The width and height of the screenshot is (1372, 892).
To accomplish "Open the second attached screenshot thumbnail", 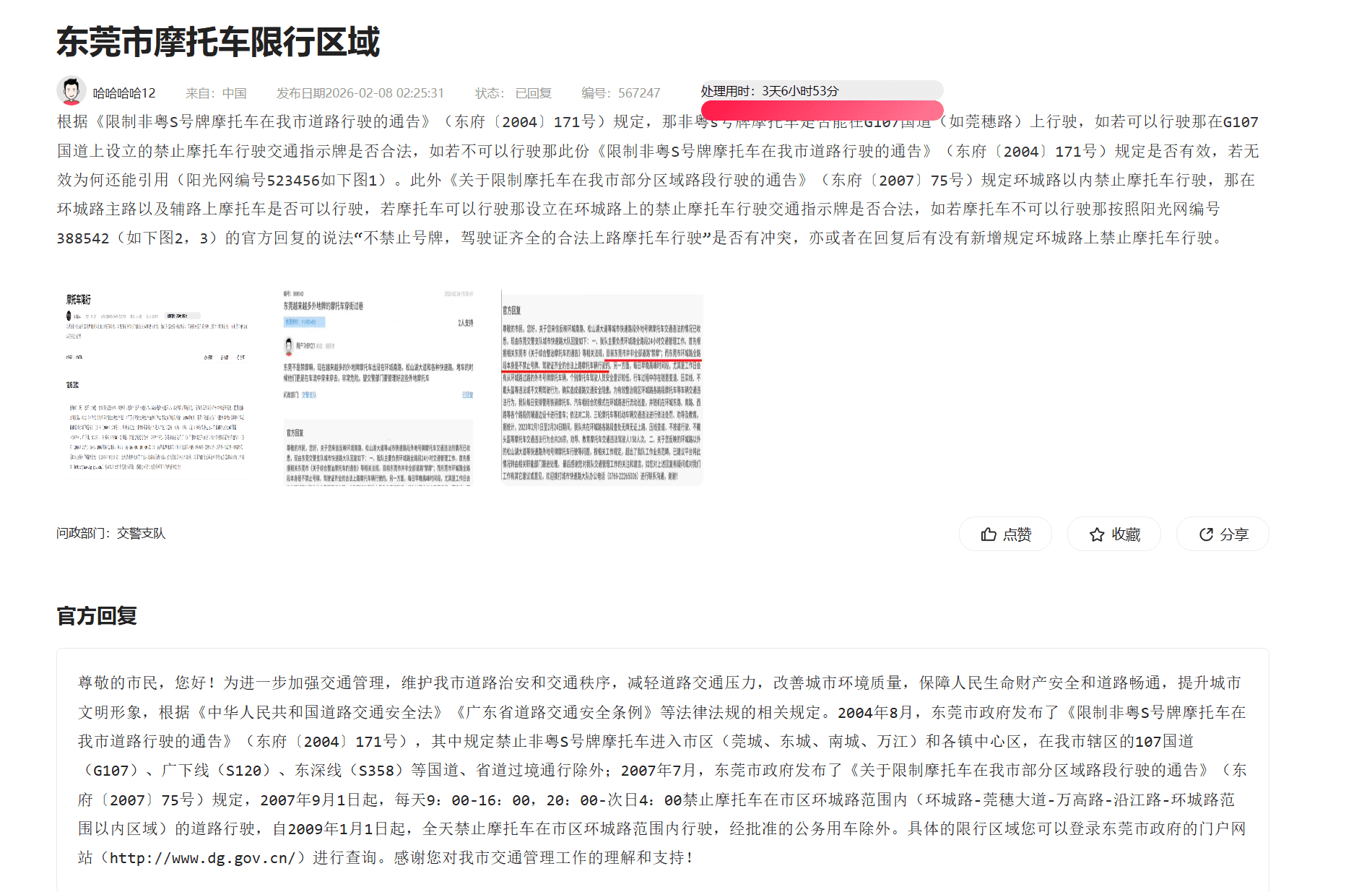I will pos(378,386).
